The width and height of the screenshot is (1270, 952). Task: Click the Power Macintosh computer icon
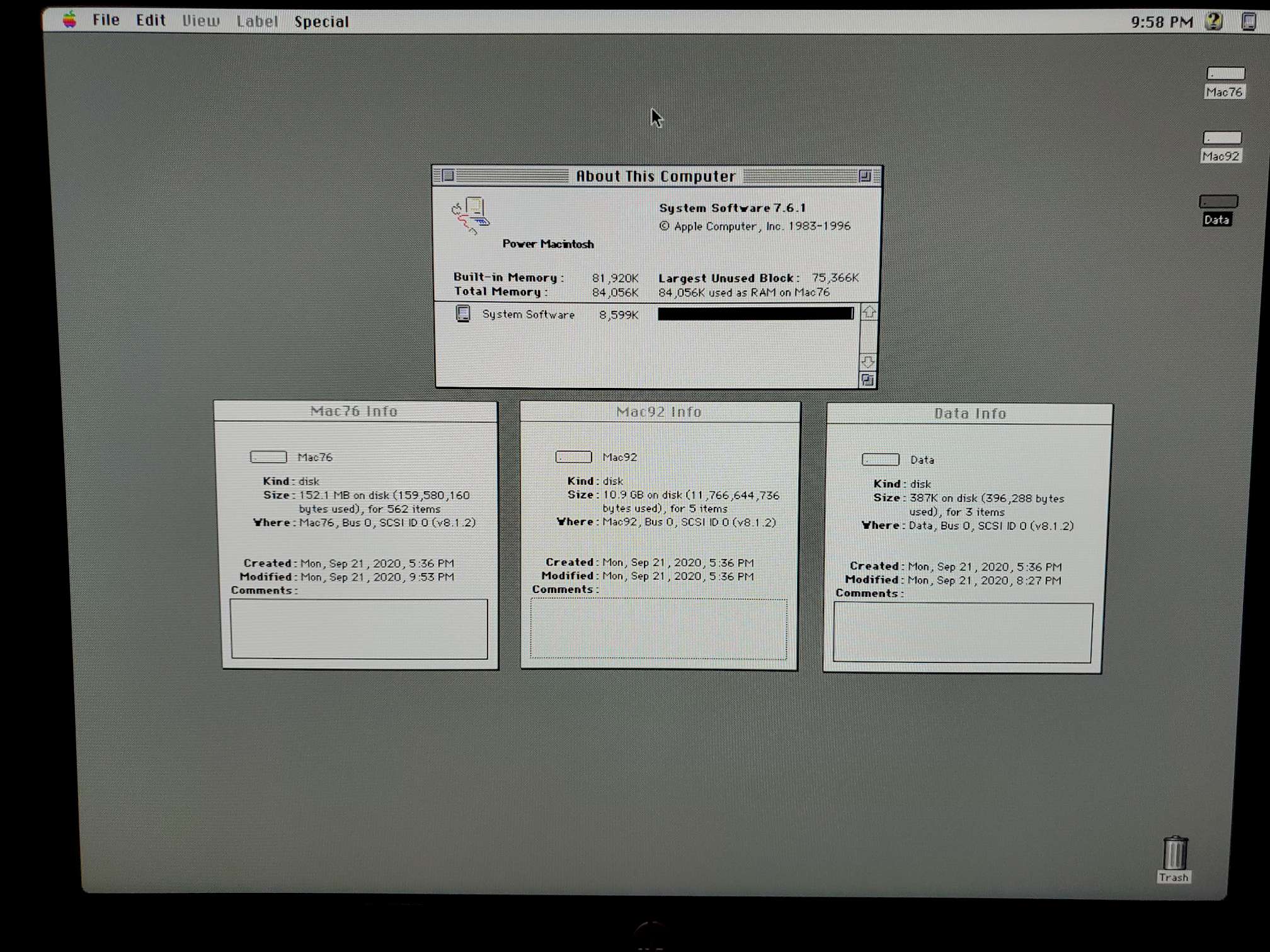[x=471, y=215]
